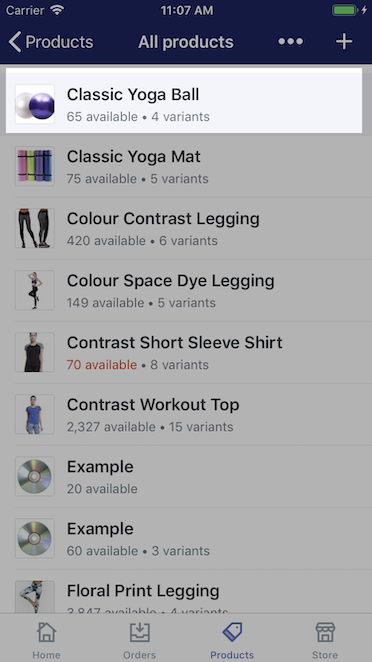Tap the All products title

click(x=186, y=42)
